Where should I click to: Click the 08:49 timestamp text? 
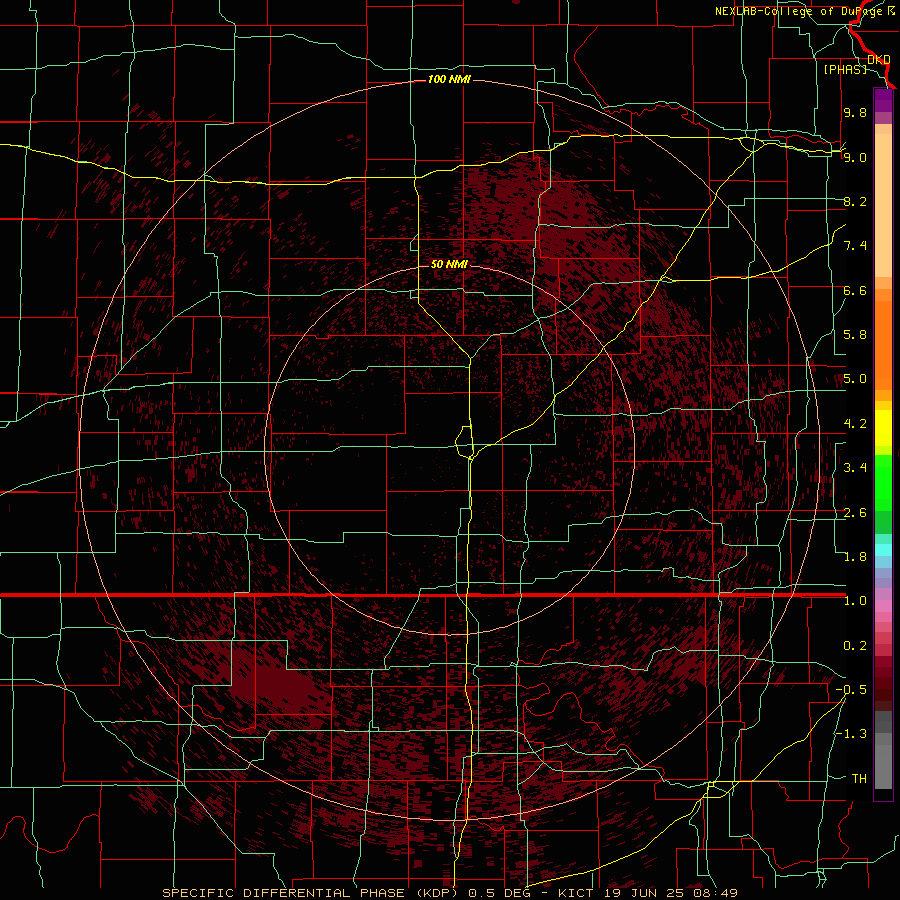point(717,893)
